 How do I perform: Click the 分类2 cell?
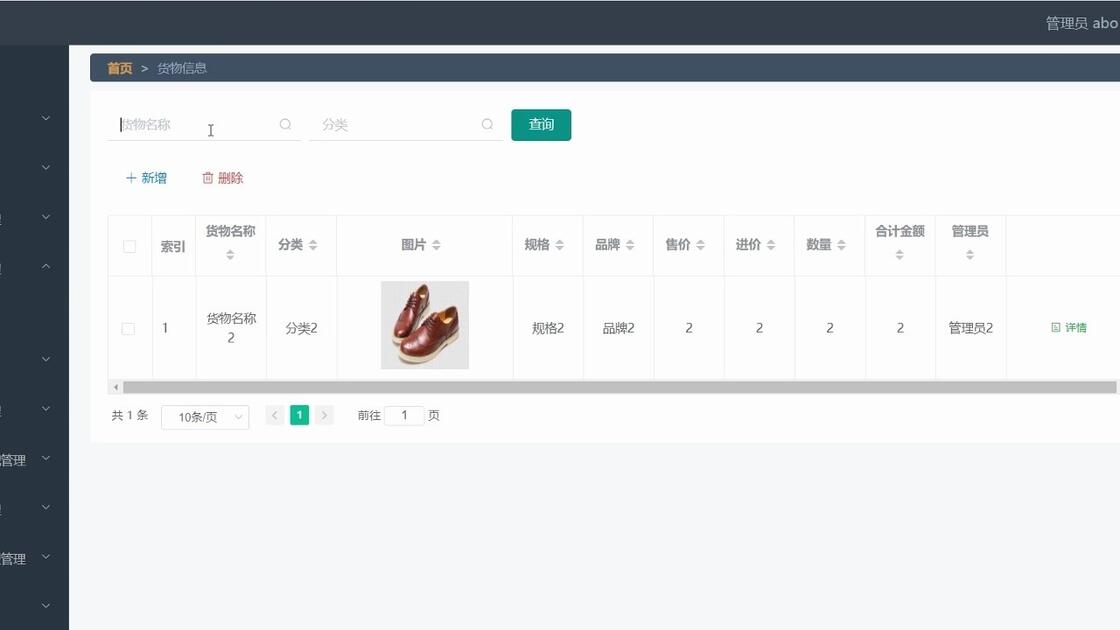pyautogui.click(x=301, y=329)
